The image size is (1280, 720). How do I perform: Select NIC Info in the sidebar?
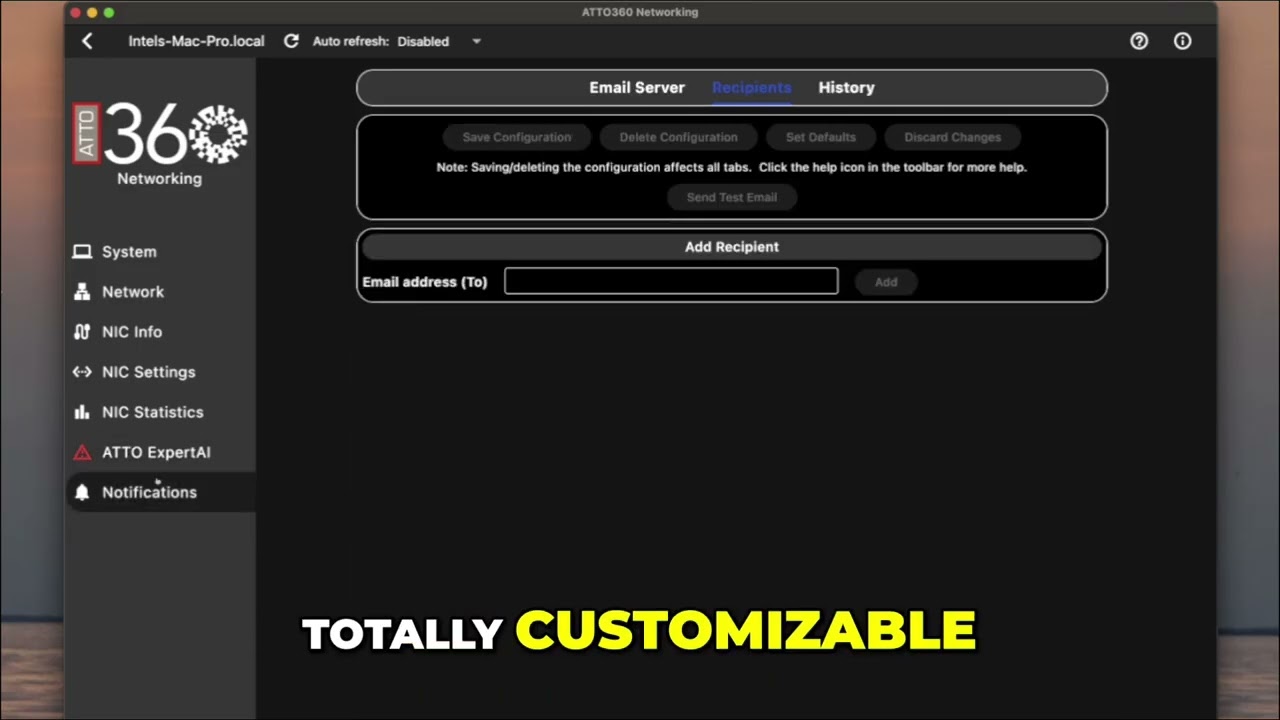pos(161,332)
